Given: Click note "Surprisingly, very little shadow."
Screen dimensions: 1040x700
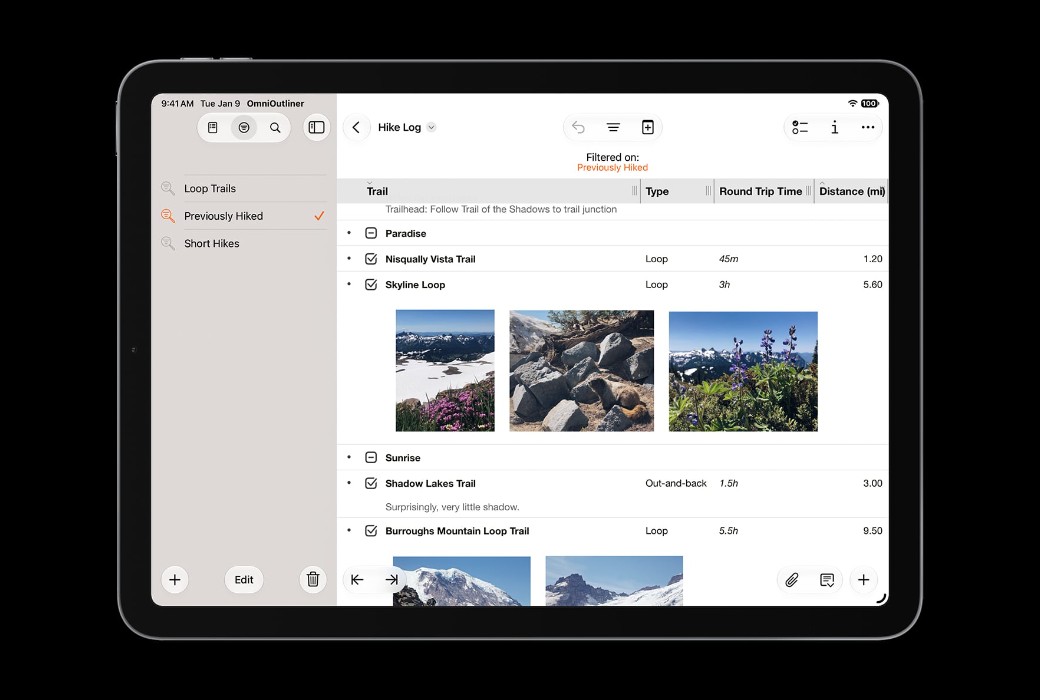Looking at the screenshot, I should pyautogui.click(x=452, y=507).
